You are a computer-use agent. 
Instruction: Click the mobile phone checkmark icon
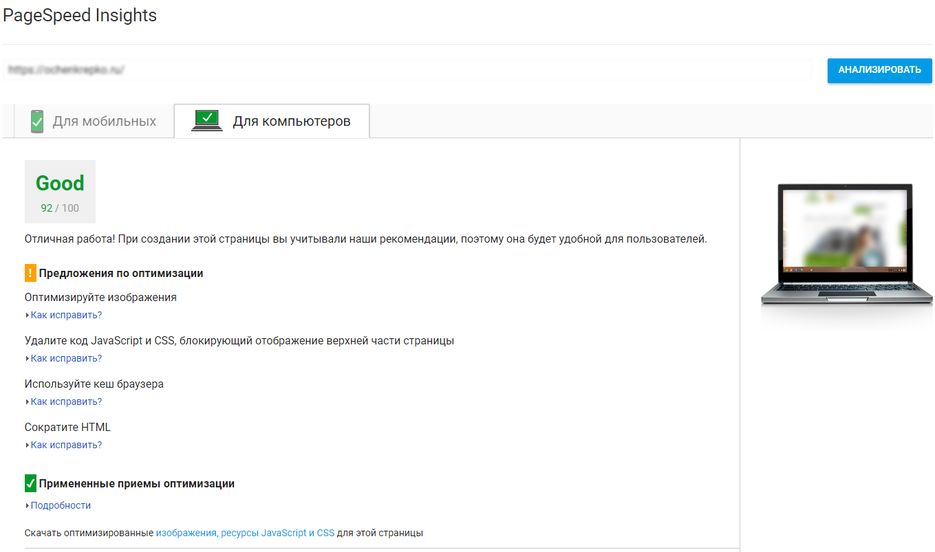(37, 121)
